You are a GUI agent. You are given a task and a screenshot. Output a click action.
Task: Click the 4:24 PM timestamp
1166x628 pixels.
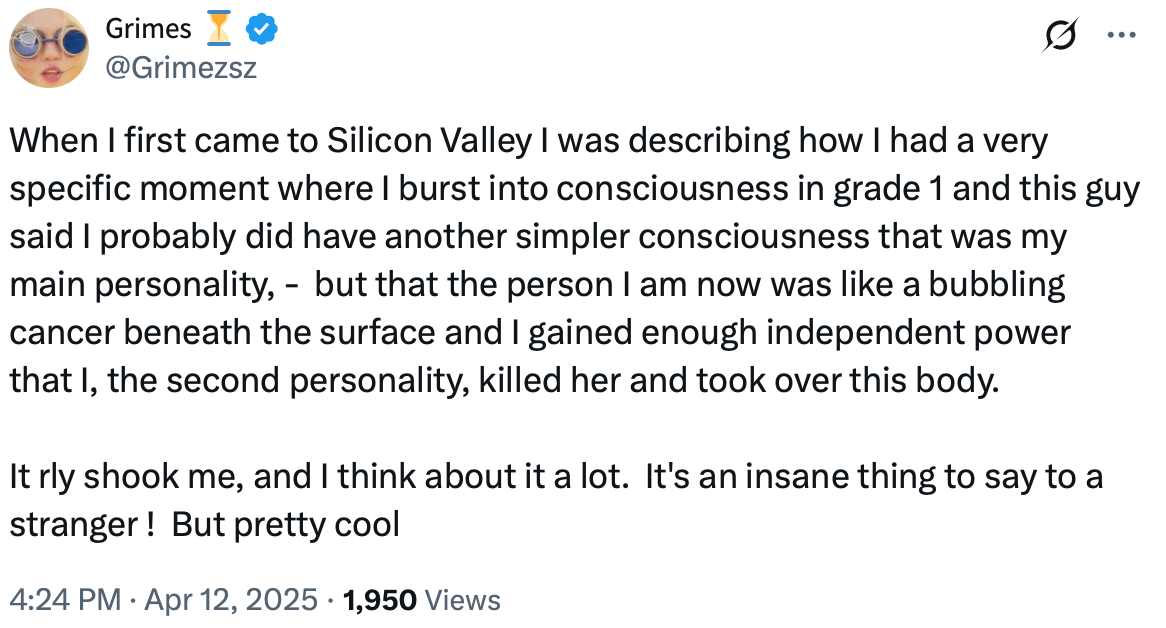pos(65,600)
